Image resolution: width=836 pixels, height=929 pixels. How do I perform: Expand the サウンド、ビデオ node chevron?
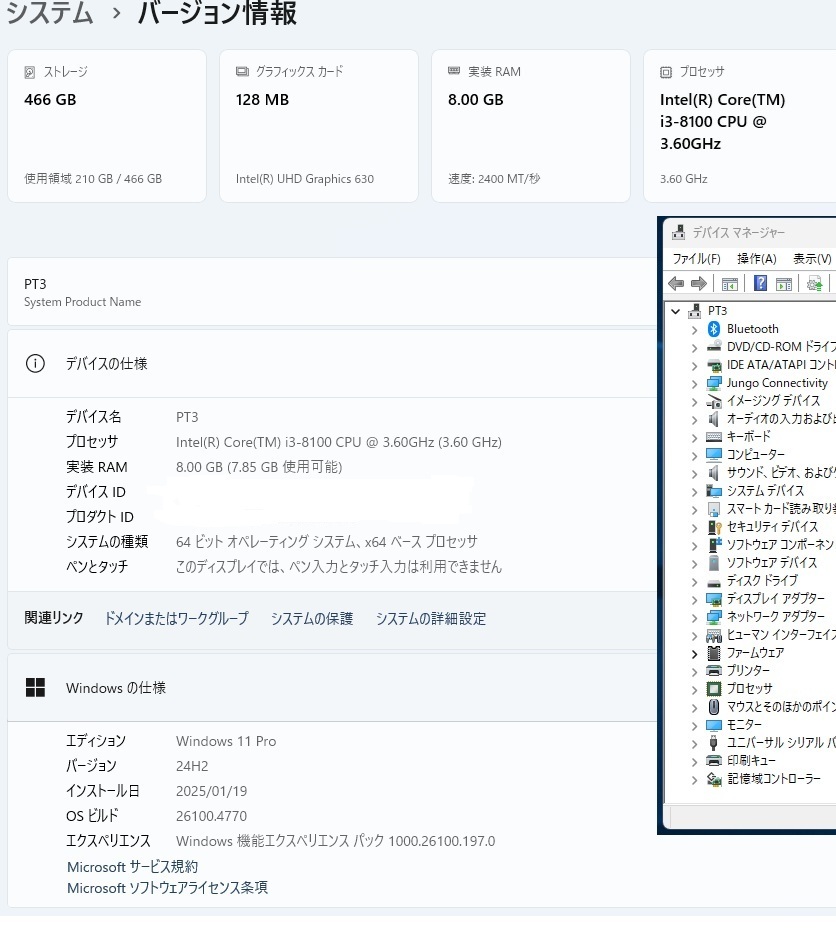click(x=694, y=473)
